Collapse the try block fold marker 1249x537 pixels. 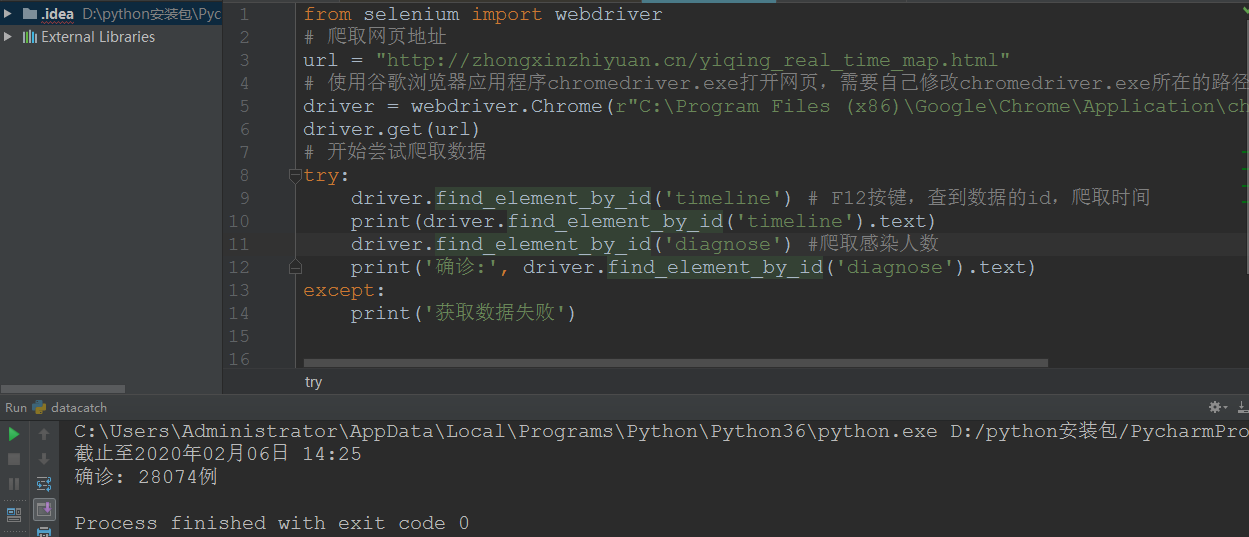point(295,176)
